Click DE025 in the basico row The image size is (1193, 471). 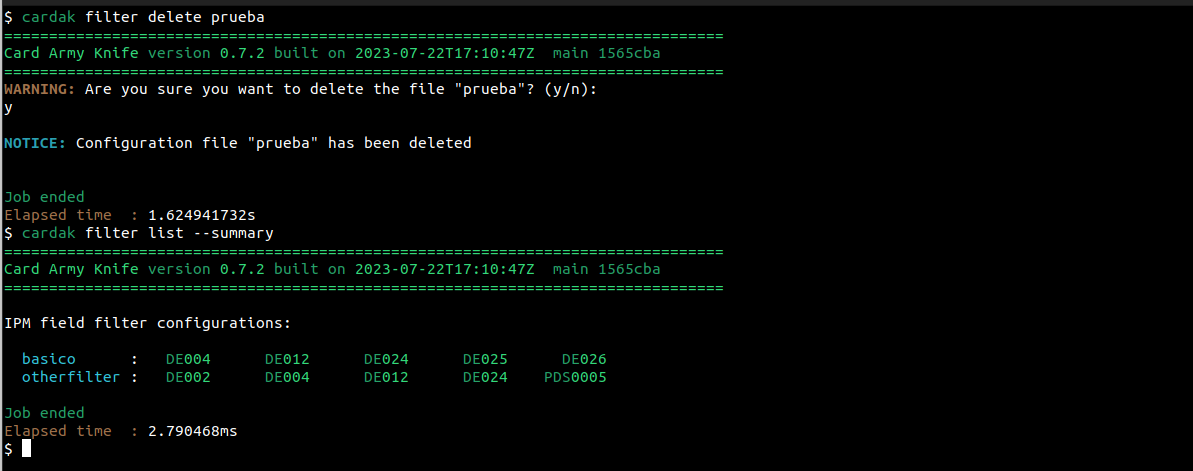click(x=485, y=359)
